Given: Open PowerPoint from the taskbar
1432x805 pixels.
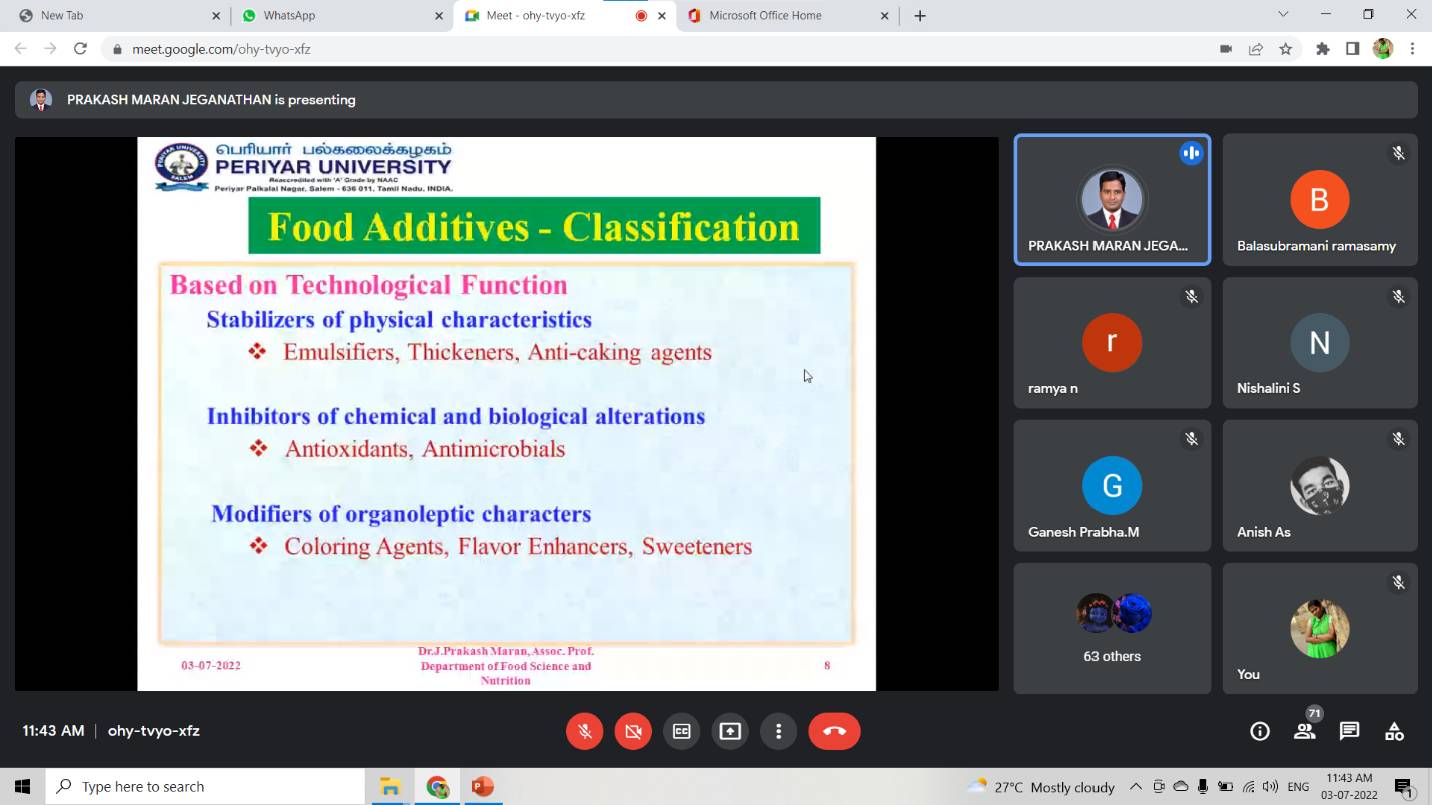Looking at the screenshot, I should (x=482, y=786).
